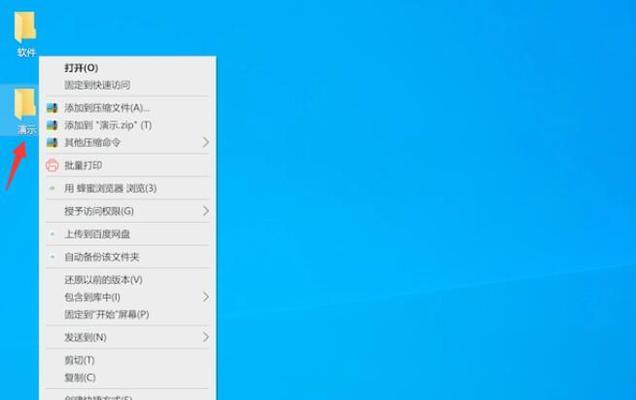Image resolution: width=636 pixels, height=400 pixels.
Task: Select the 演示 folder icon on desktop
Action: 25,105
